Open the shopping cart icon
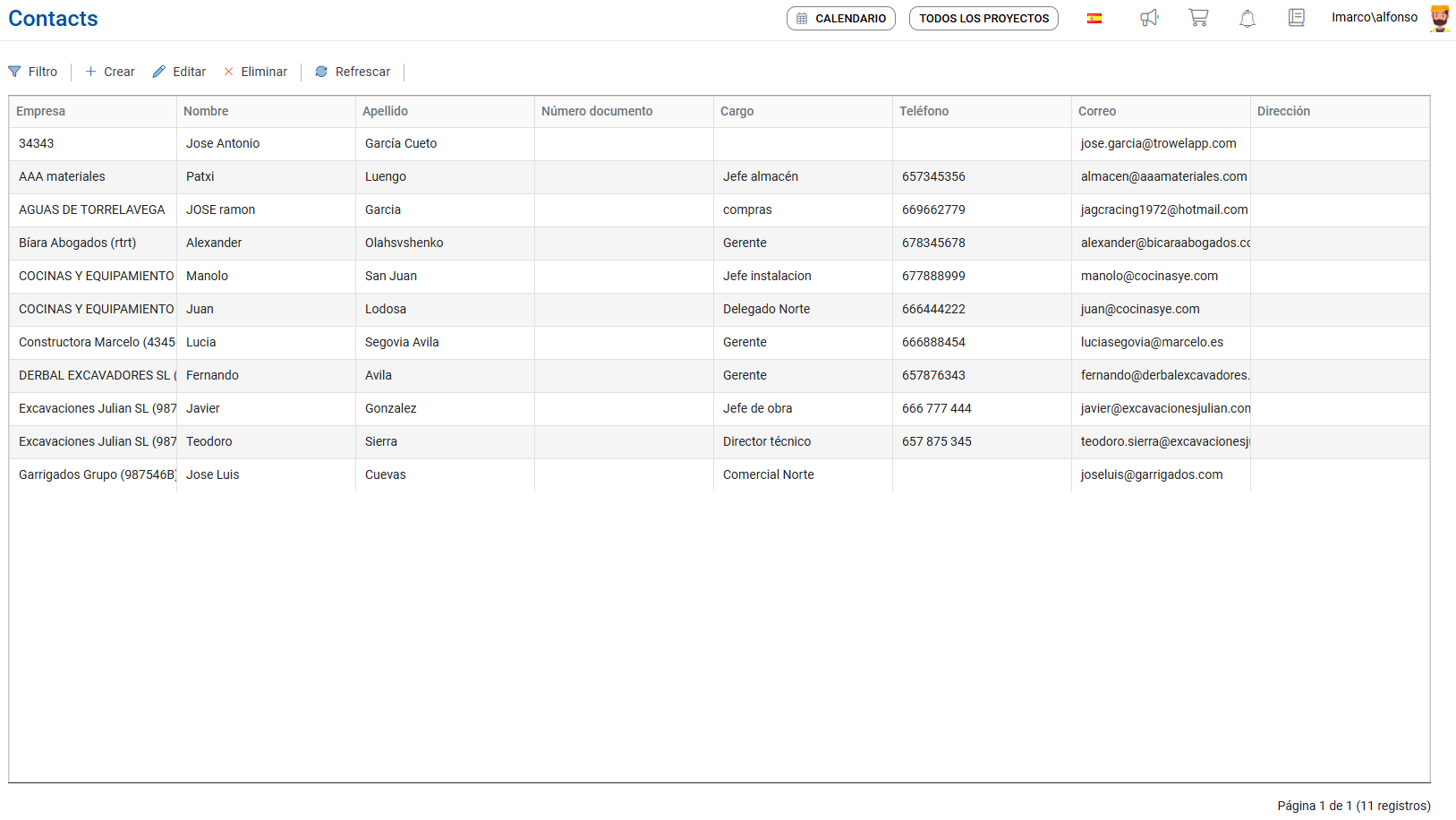Screen dimensions: 1456x820 (1198, 18)
